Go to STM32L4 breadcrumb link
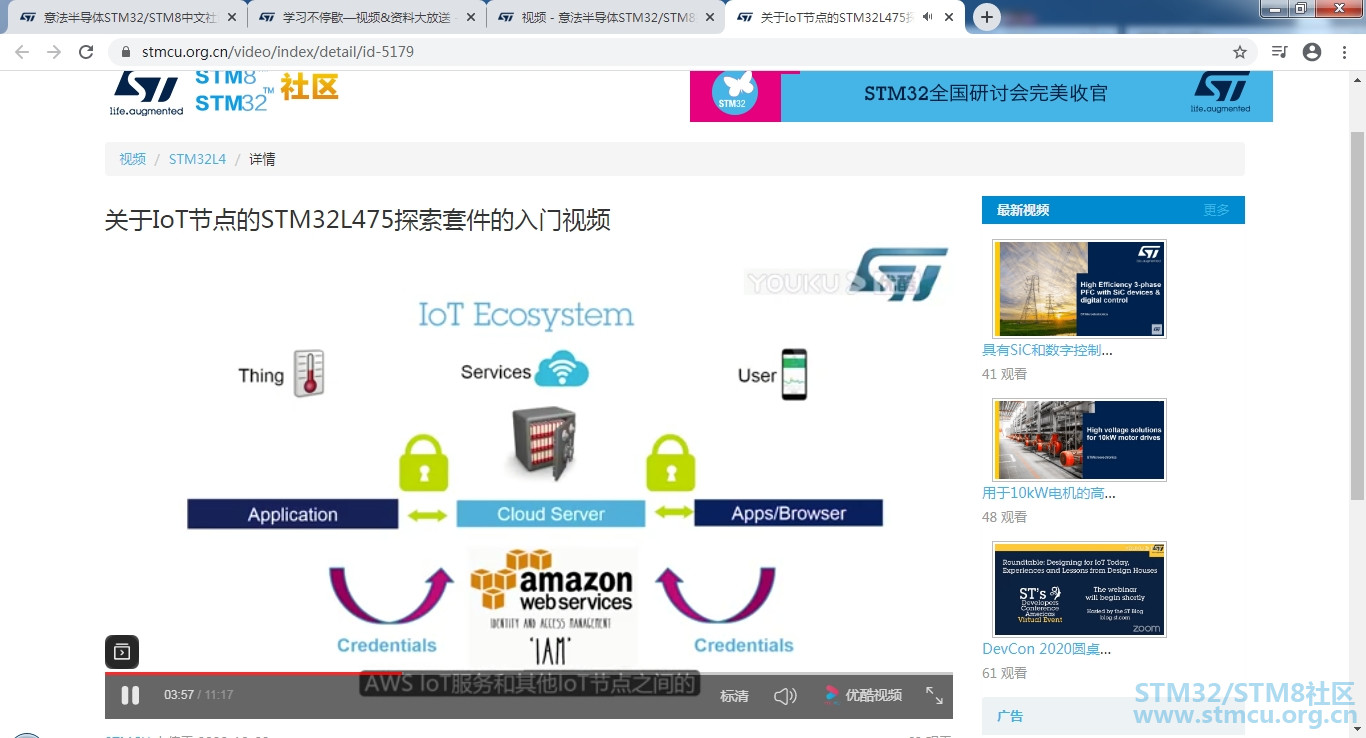Viewport: 1366px width, 738px height. (197, 159)
